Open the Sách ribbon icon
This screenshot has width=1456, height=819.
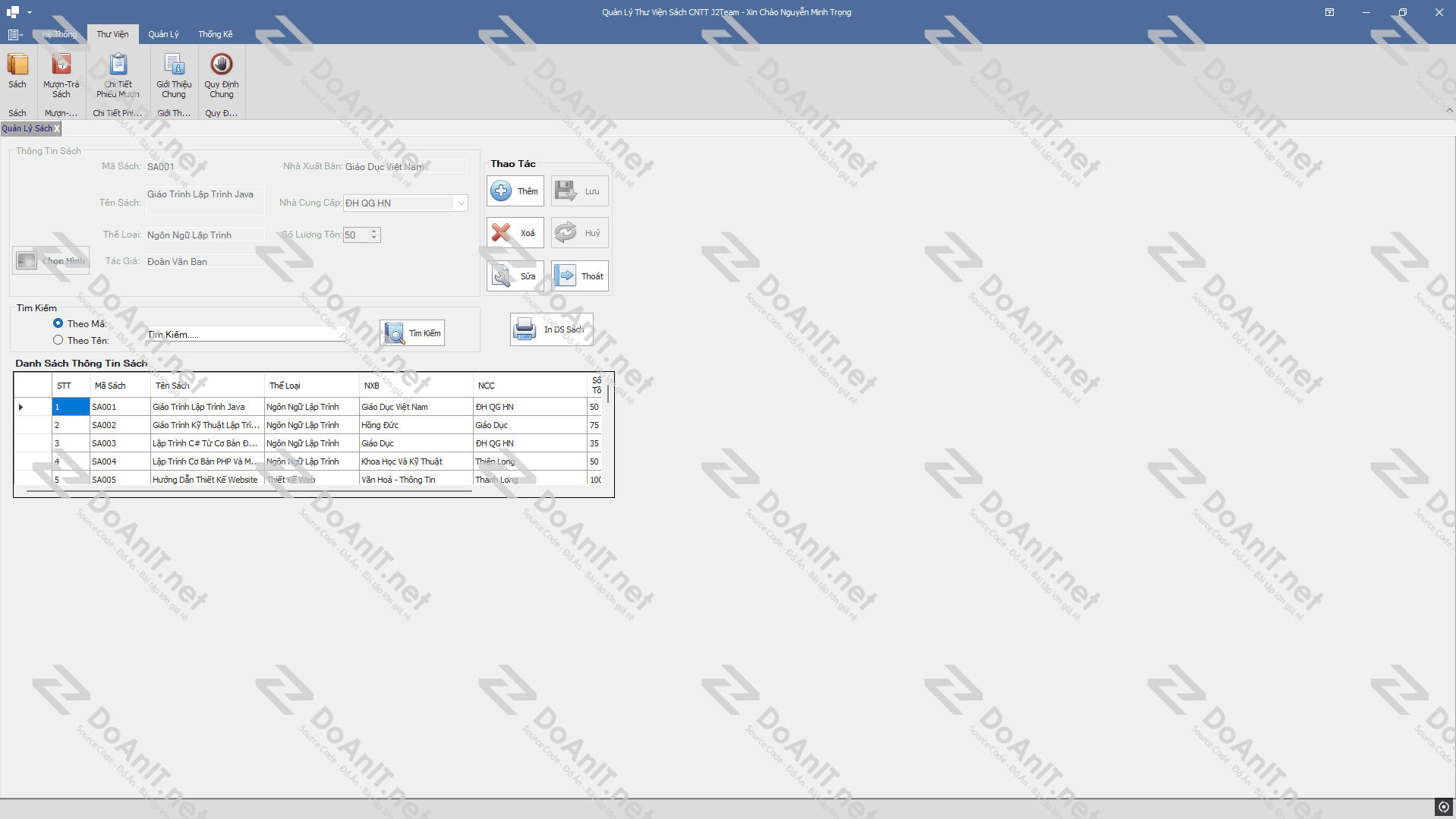tap(17, 71)
